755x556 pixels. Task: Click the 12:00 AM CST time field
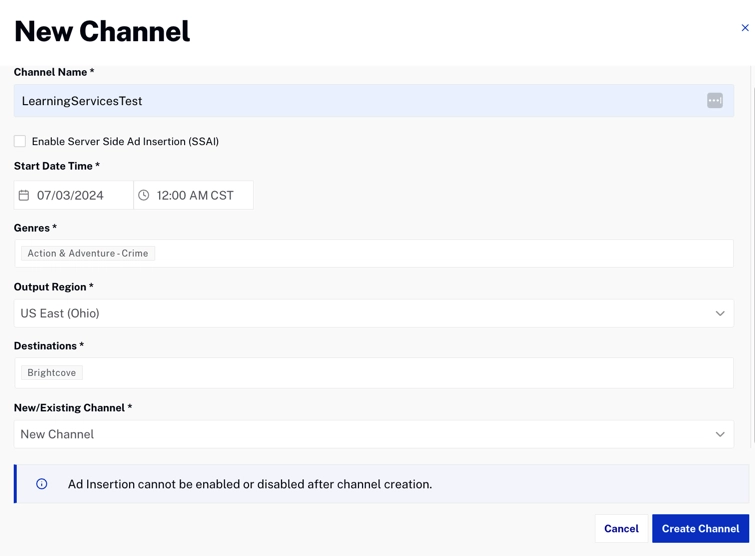[200, 195]
